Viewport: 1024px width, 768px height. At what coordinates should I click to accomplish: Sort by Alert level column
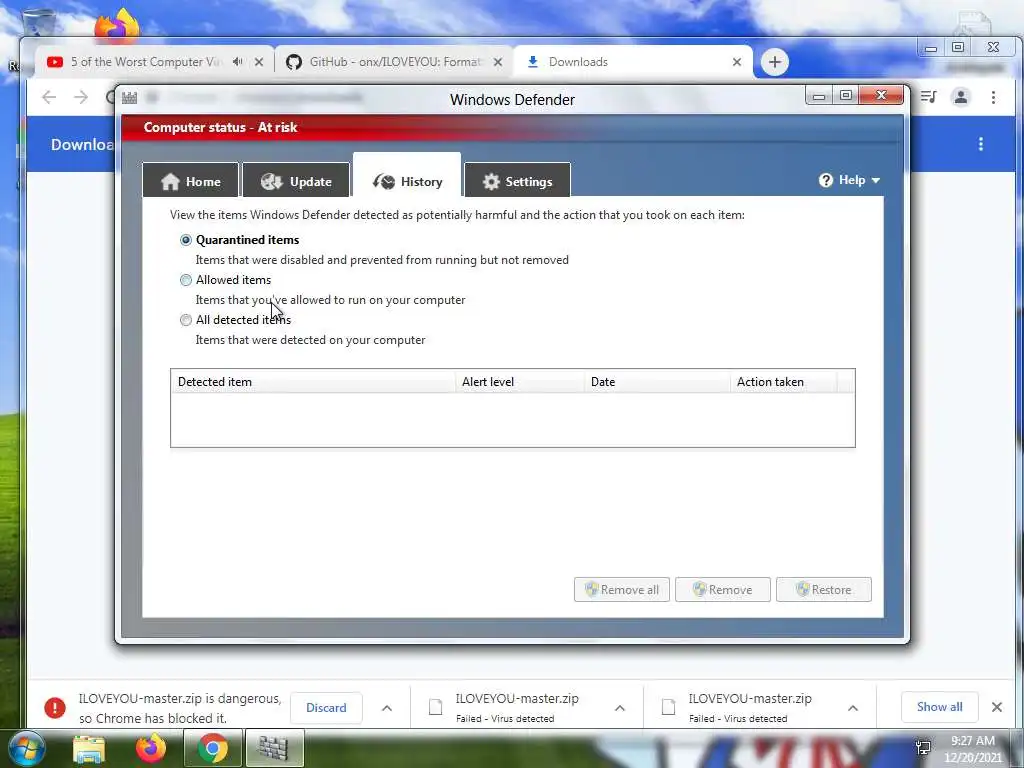[x=520, y=381]
